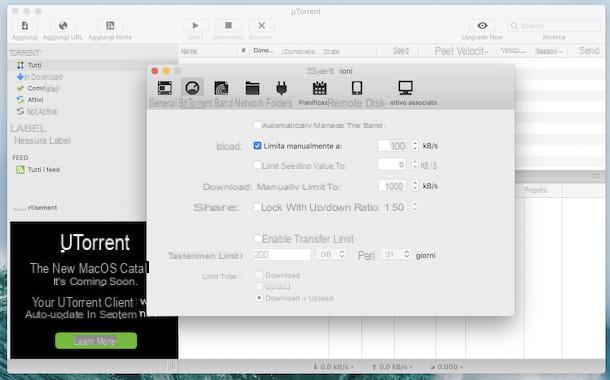
Task: Click the Aggiungi fonte feed icon
Action: click(110, 26)
